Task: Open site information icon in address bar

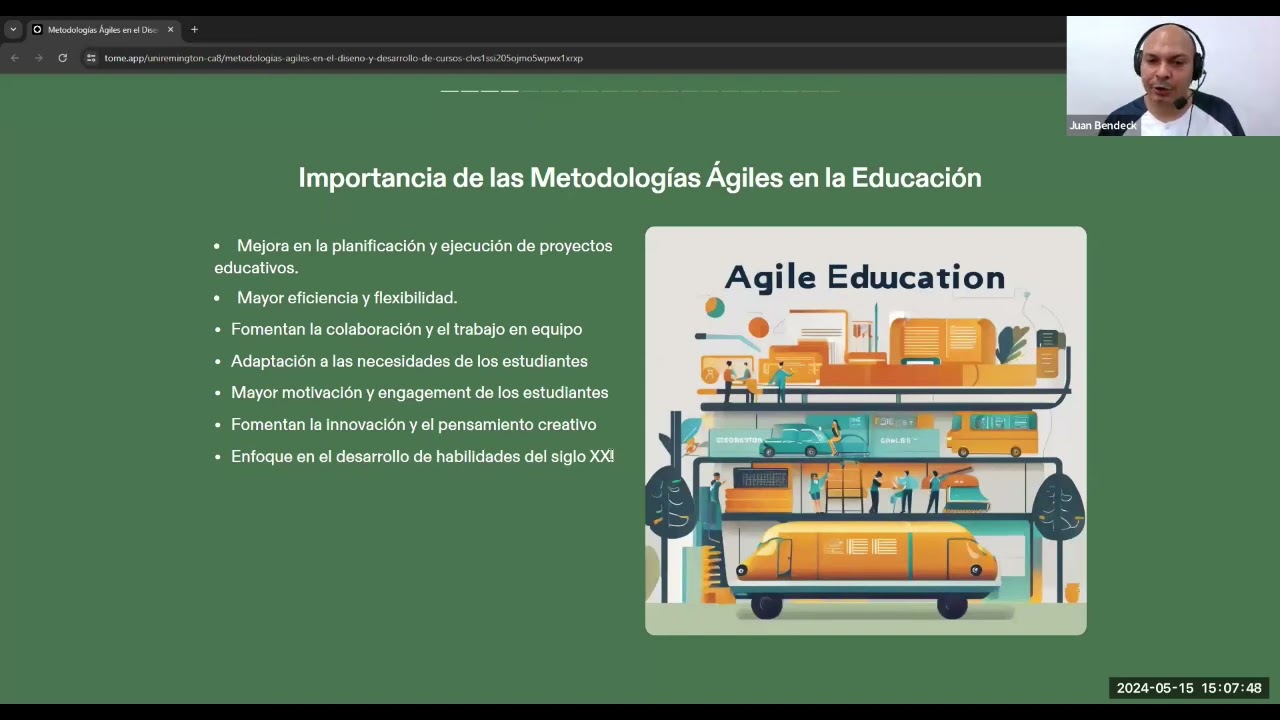Action: [91, 58]
